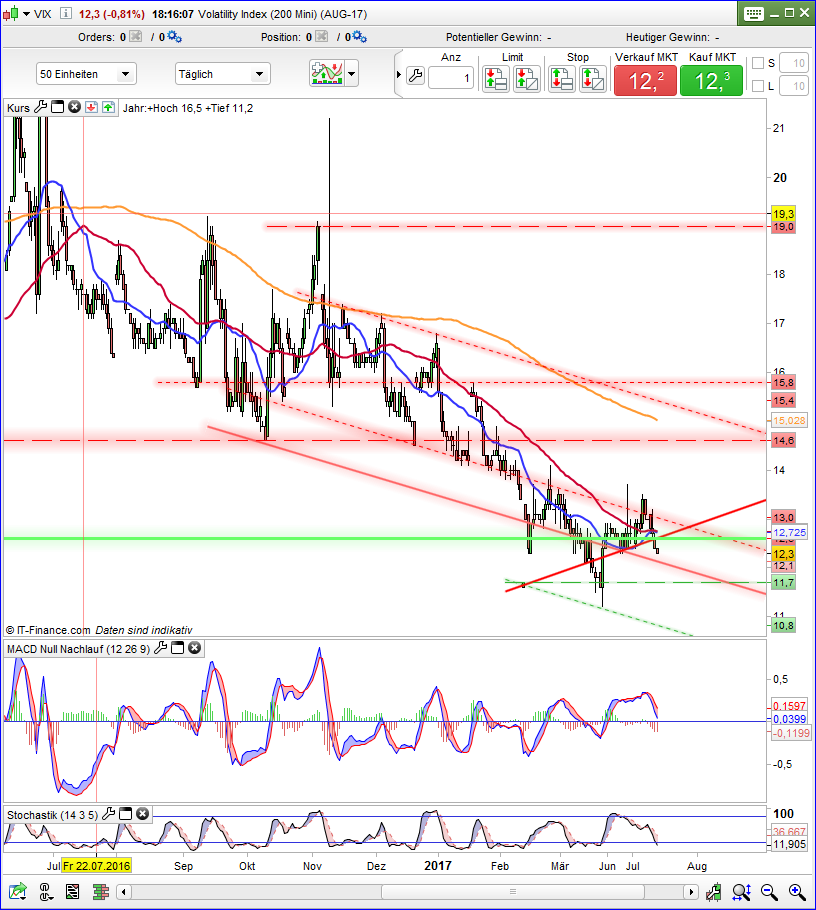This screenshot has width=816, height=910.
Task: Click the colored horizontal bars icon at bottom
Action: pyautogui.click(x=100, y=891)
